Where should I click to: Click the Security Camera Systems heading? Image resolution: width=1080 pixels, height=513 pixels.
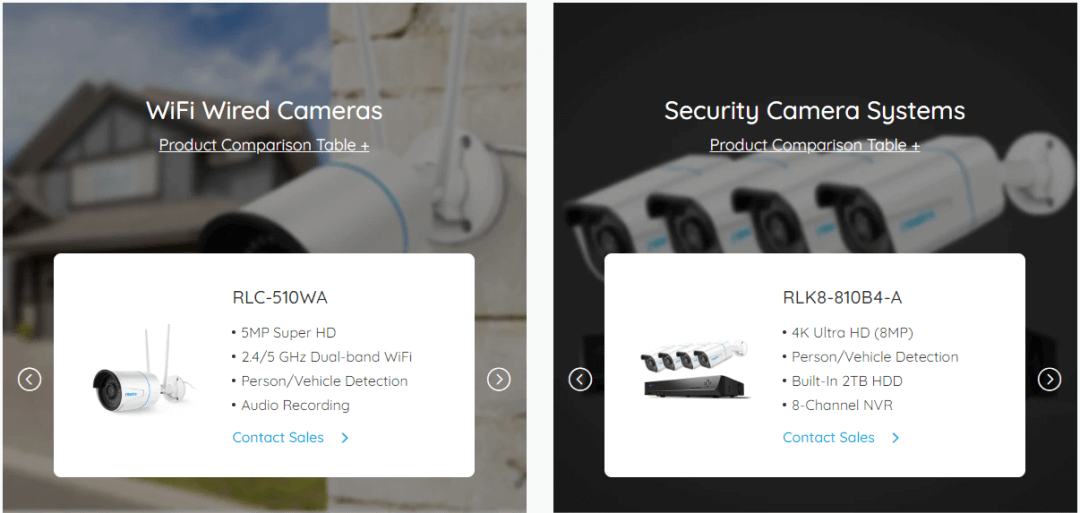coord(815,110)
